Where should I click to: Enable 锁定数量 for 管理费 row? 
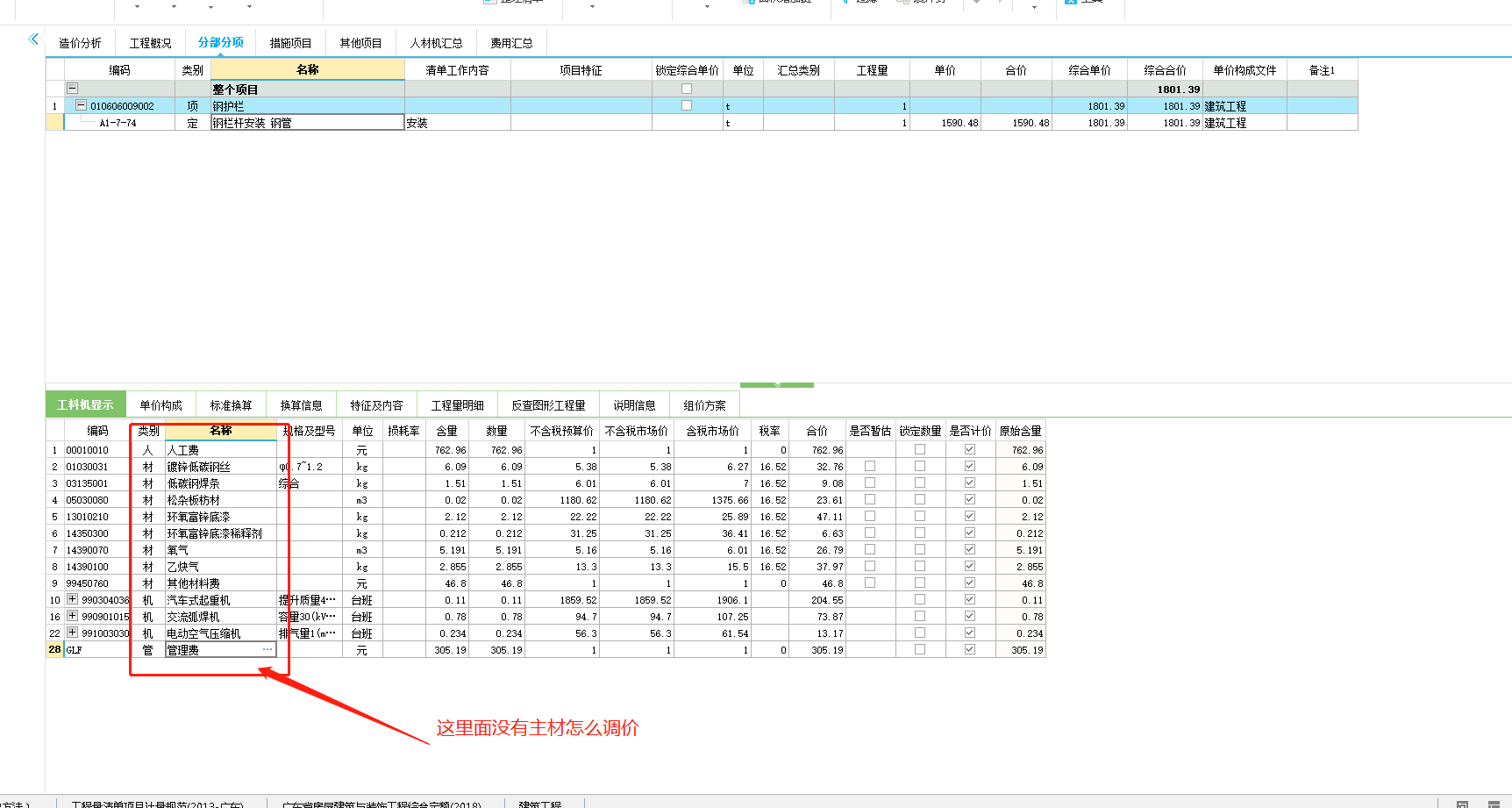920,649
